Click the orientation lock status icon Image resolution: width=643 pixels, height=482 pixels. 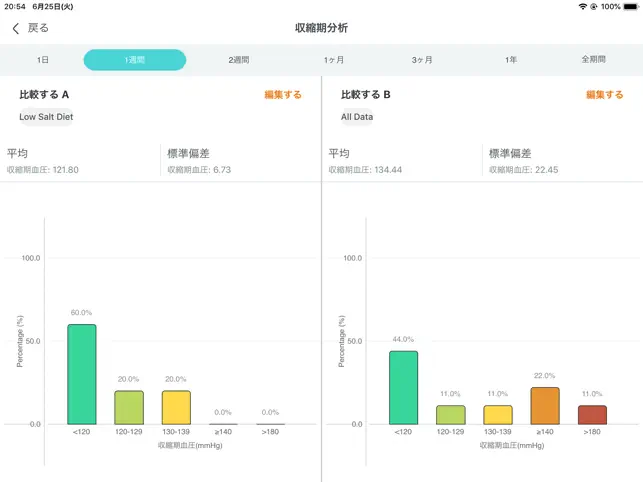point(593,7)
